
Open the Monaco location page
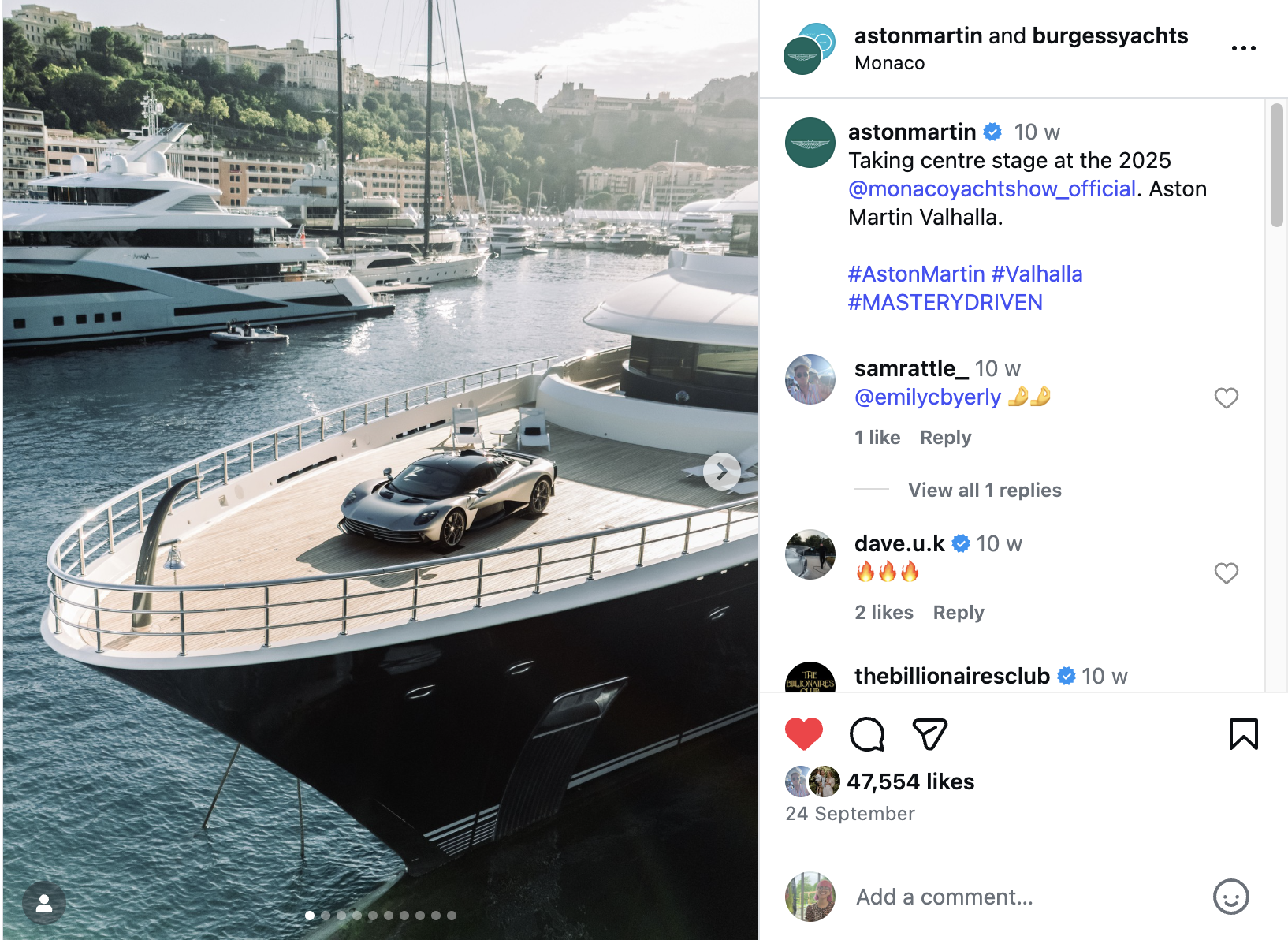pyautogui.click(x=889, y=63)
